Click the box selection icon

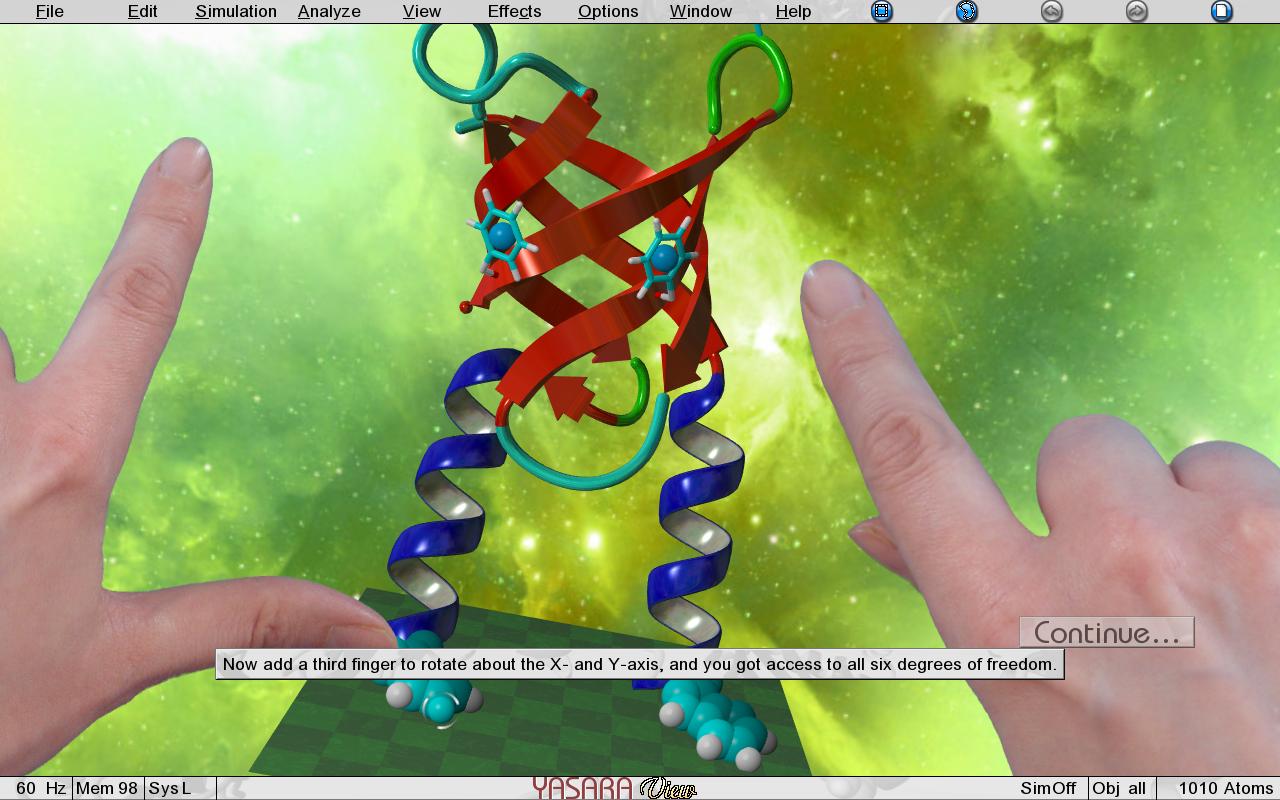(881, 12)
